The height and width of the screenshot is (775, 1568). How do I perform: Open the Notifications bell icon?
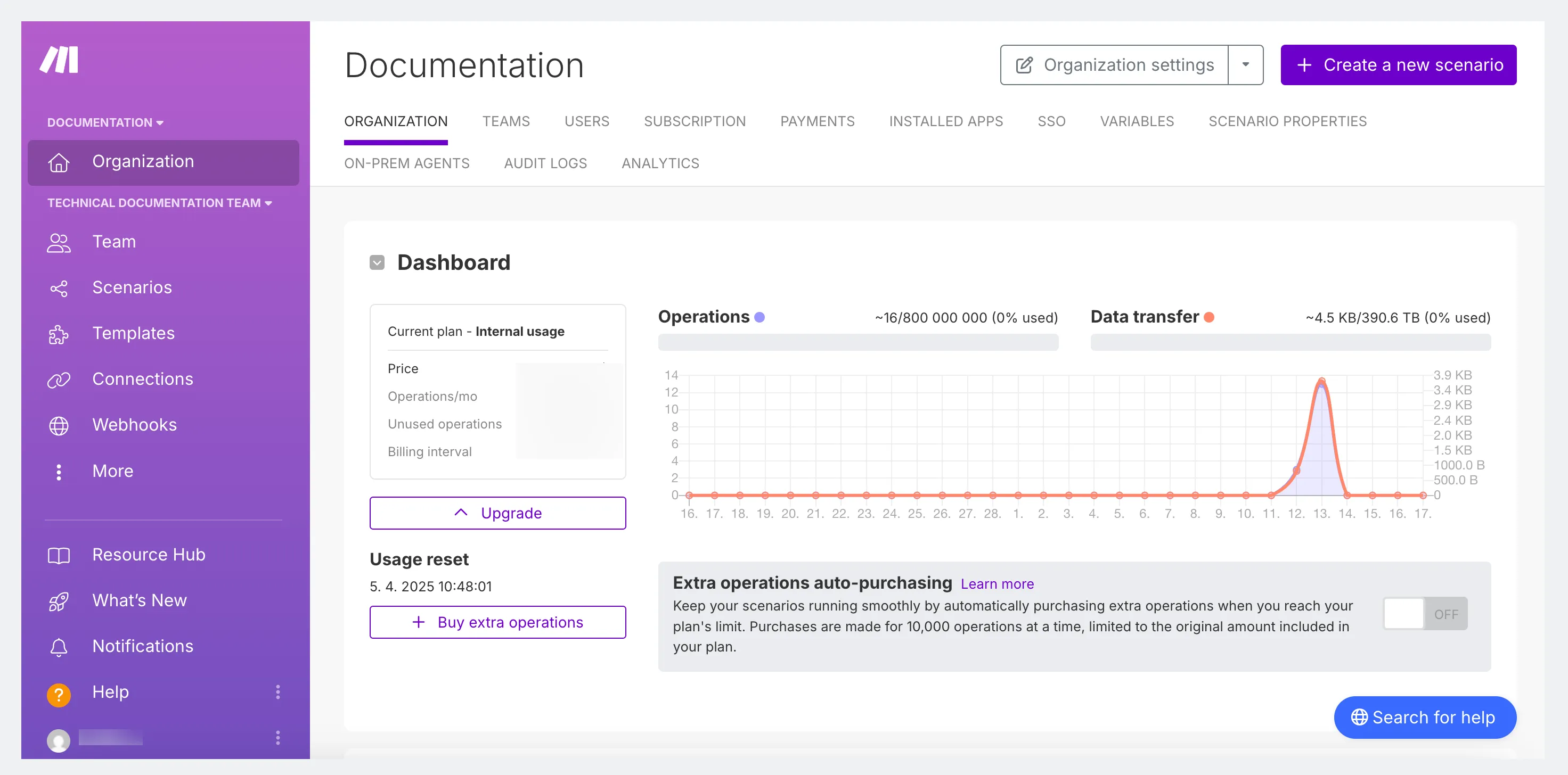click(x=59, y=647)
